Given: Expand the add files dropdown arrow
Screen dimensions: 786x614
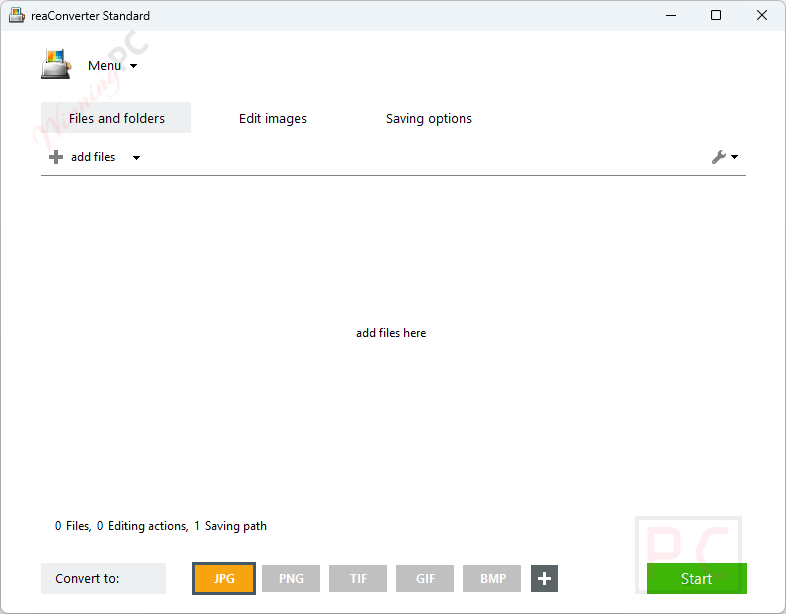Looking at the screenshot, I should point(136,158).
